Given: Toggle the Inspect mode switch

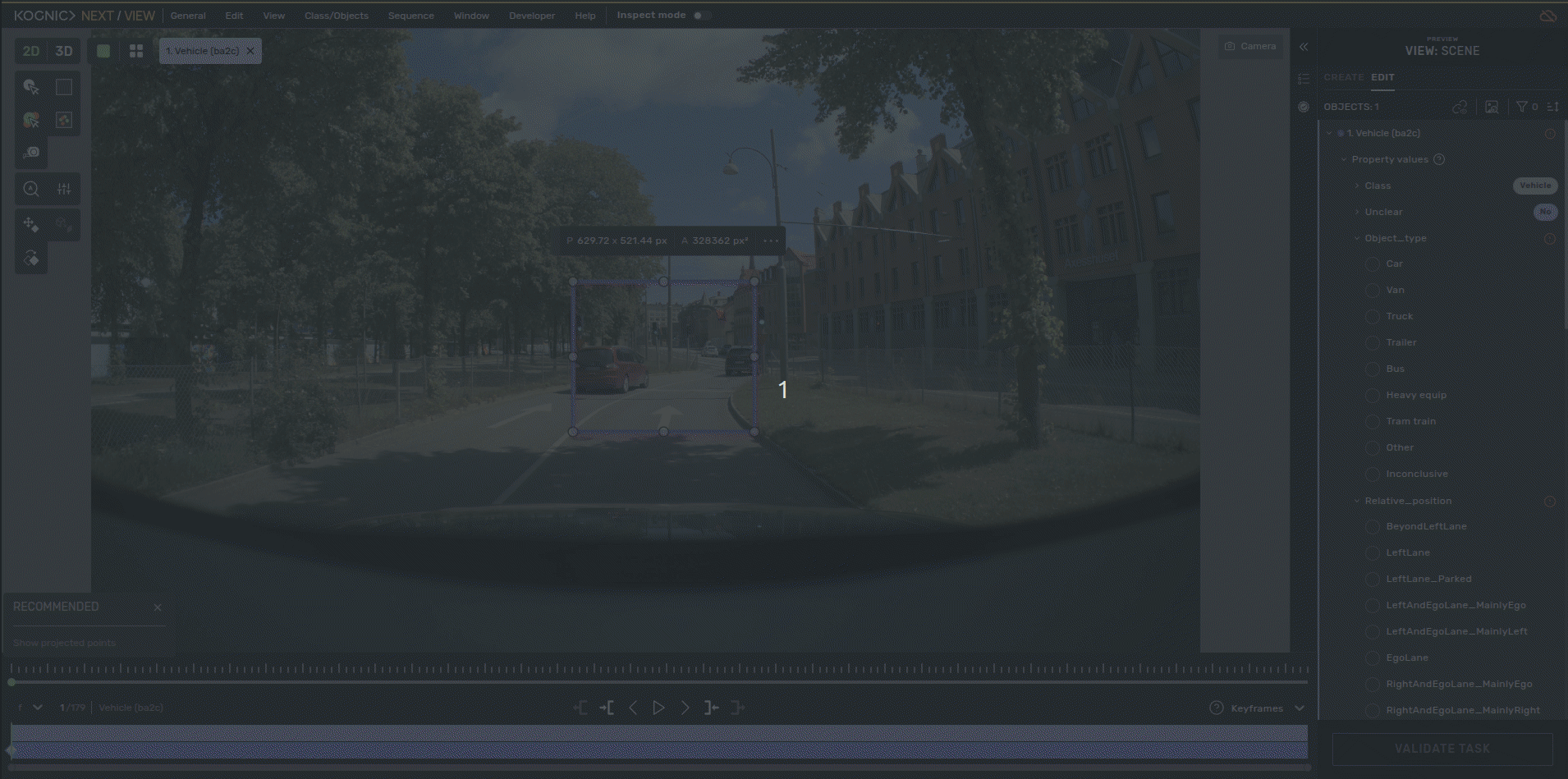Looking at the screenshot, I should pyautogui.click(x=700, y=16).
